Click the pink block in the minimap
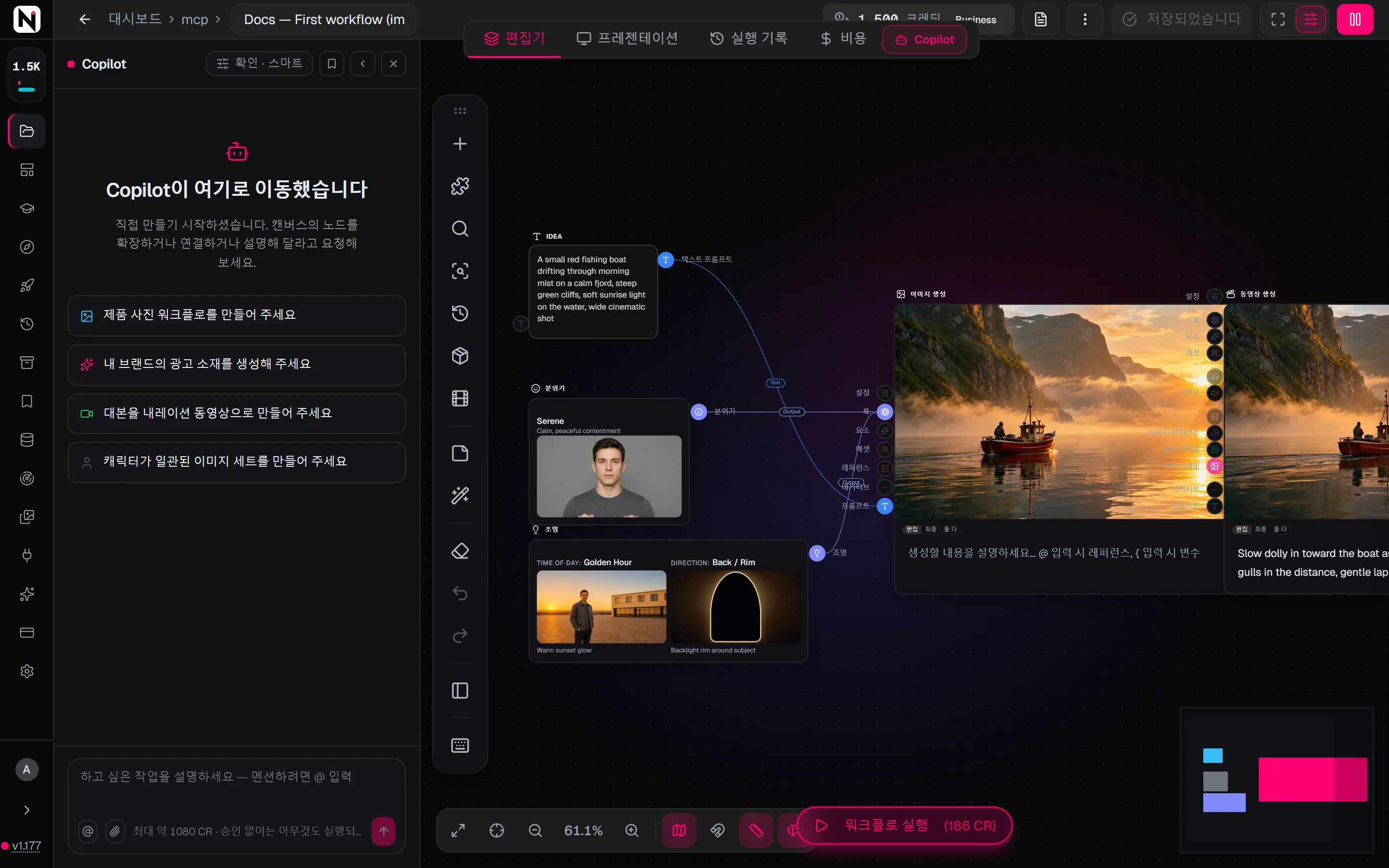1389x868 pixels. click(x=1312, y=779)
